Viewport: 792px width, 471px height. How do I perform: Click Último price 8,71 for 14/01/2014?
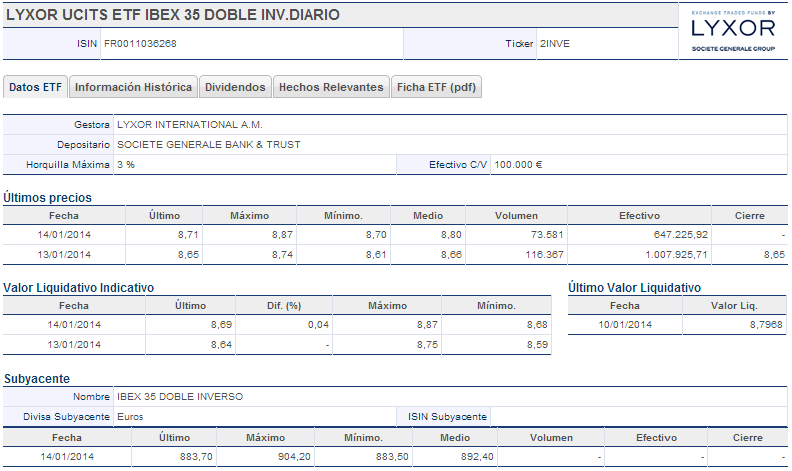click(188, 234)
